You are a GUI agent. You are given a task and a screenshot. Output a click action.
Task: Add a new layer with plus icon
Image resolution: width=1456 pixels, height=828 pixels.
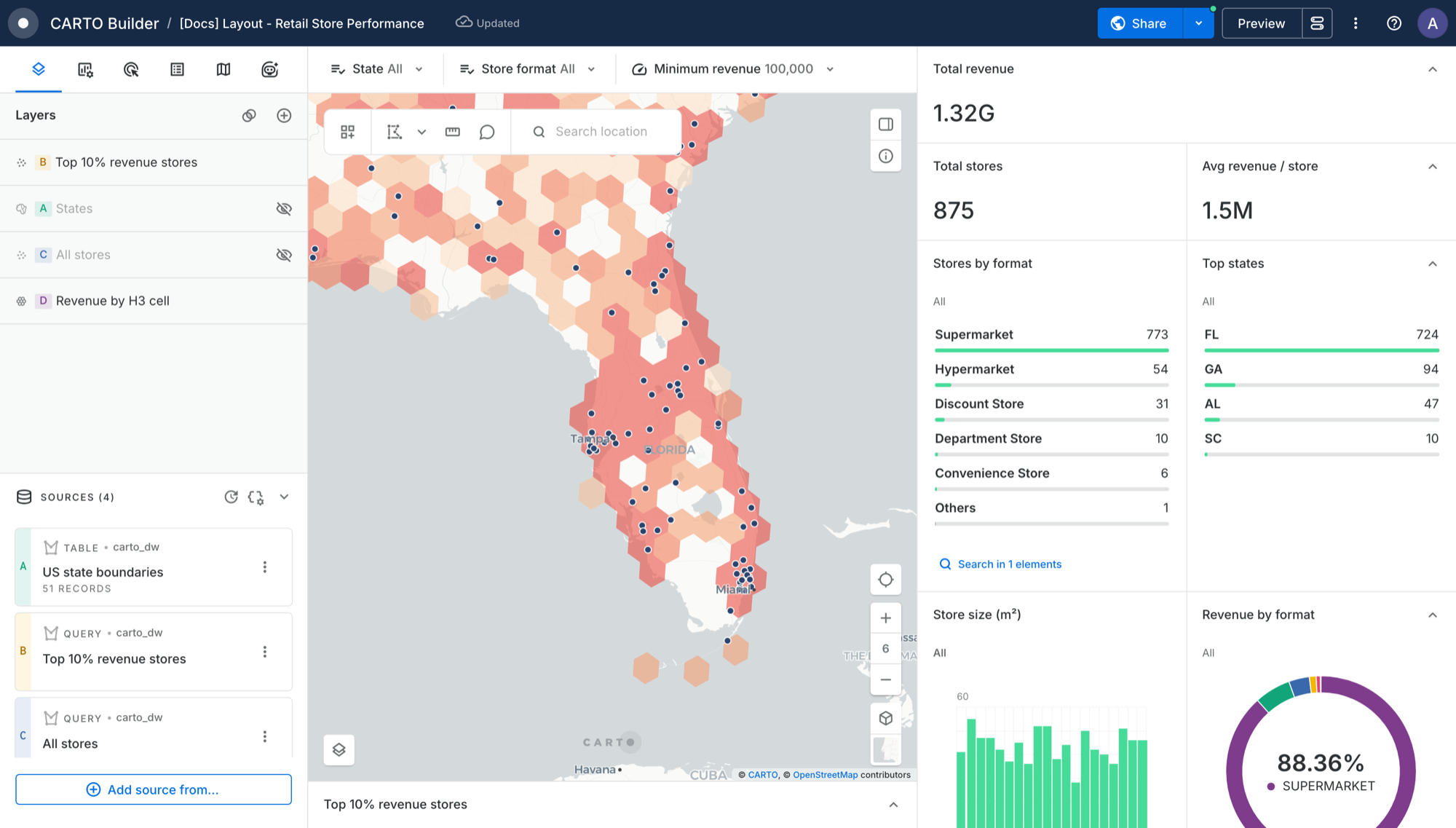(x=284, y=115)
